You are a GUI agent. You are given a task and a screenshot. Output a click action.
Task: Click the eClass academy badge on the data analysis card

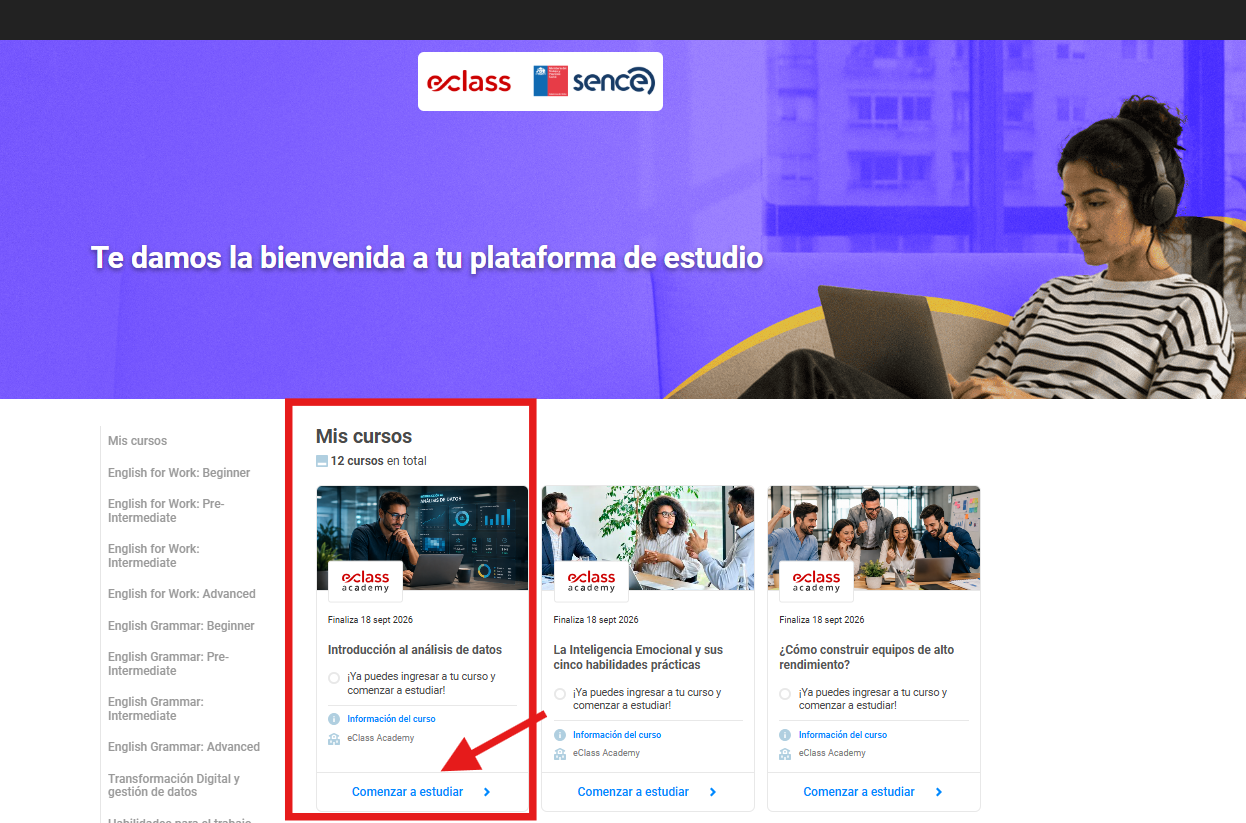tap(365, 581)
